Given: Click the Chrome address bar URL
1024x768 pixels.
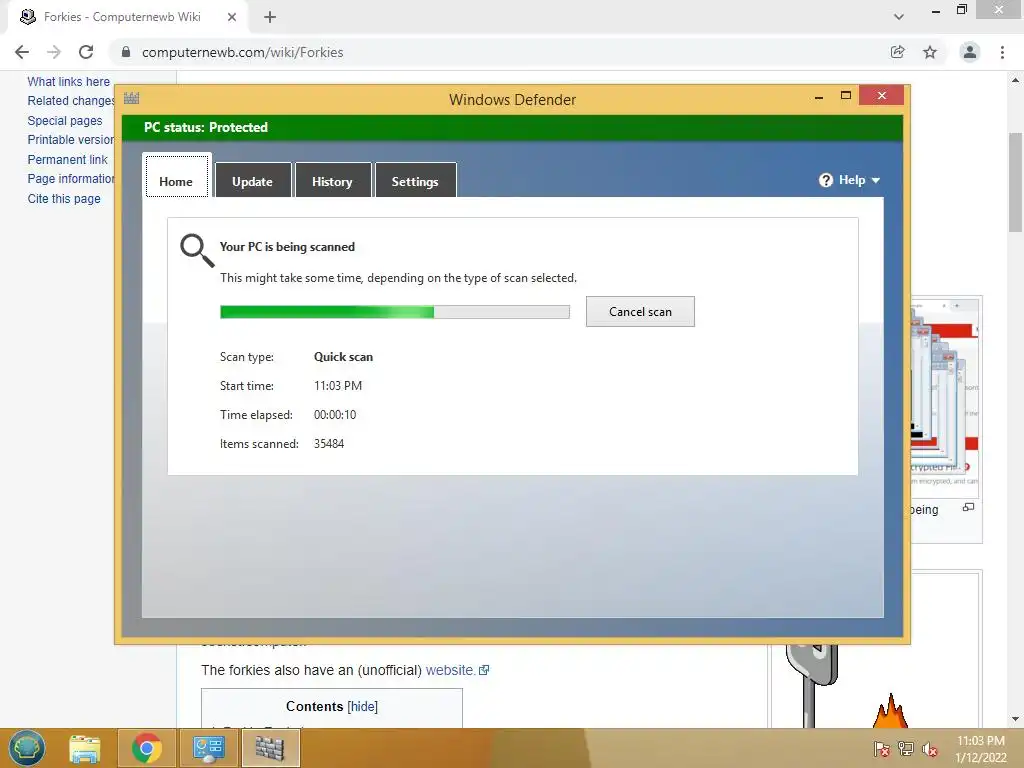Looking at the screenshot, I should point(242,52).
